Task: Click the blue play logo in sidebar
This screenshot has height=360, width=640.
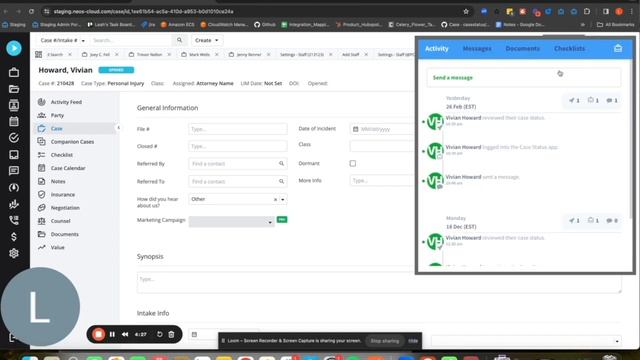Action: click(14, 48)
